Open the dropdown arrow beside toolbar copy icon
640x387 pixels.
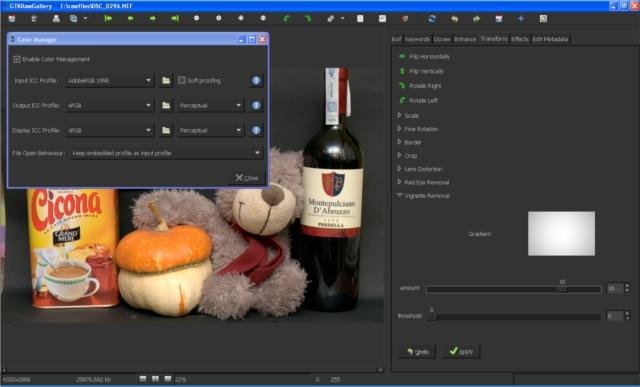tap(85, 19)
